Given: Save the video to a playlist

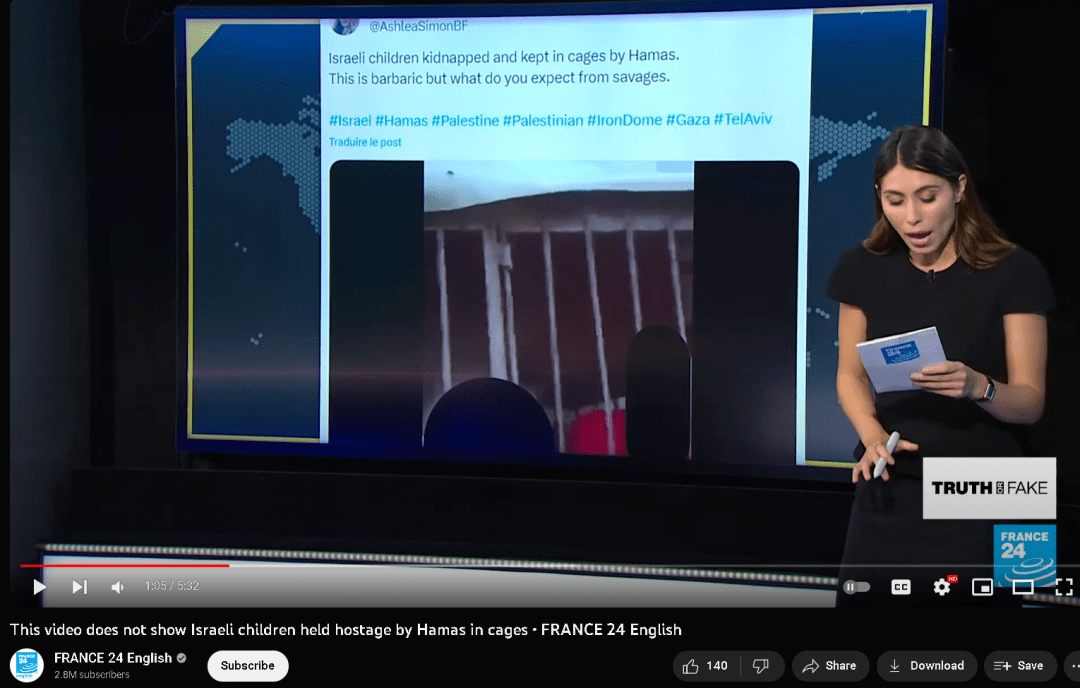Looking at the screenshot, I should [1019, 665].
